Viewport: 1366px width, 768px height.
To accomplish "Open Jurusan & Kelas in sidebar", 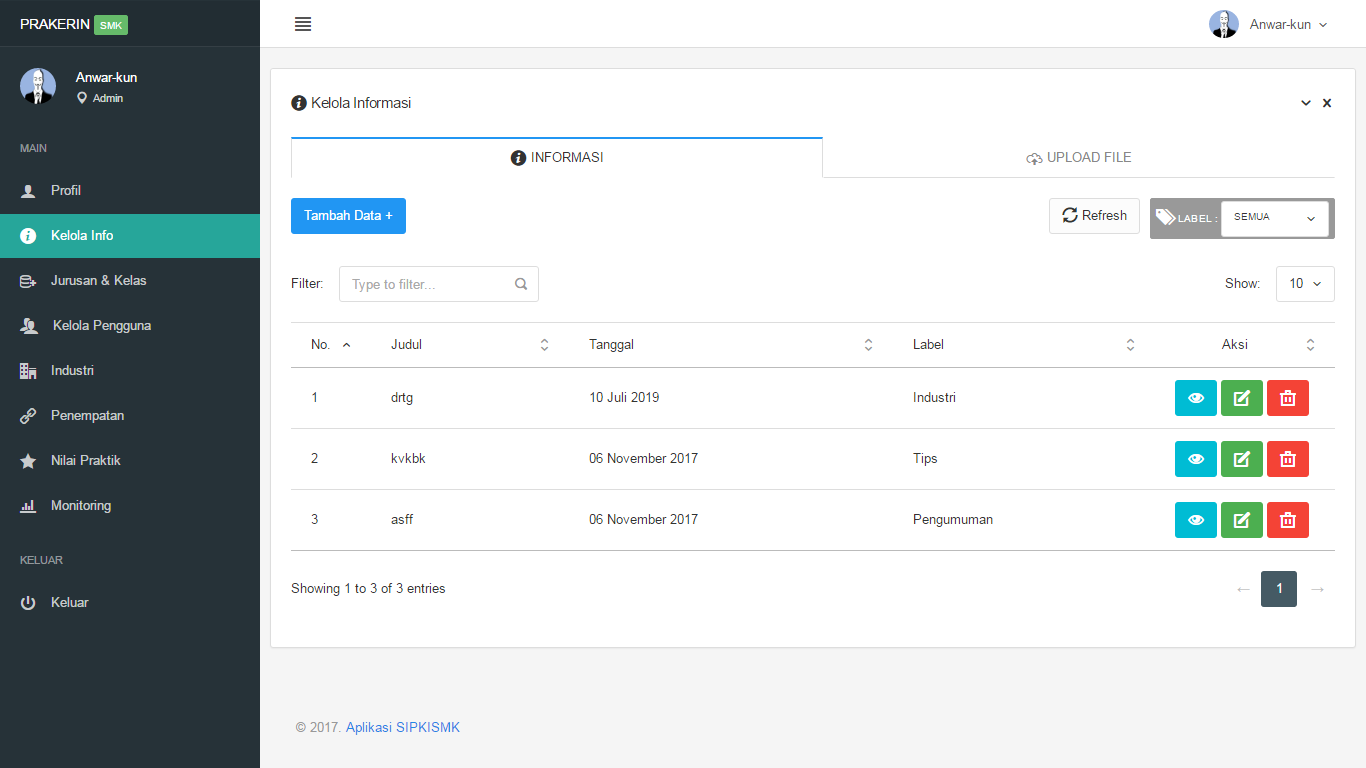I will click(98, 281).
